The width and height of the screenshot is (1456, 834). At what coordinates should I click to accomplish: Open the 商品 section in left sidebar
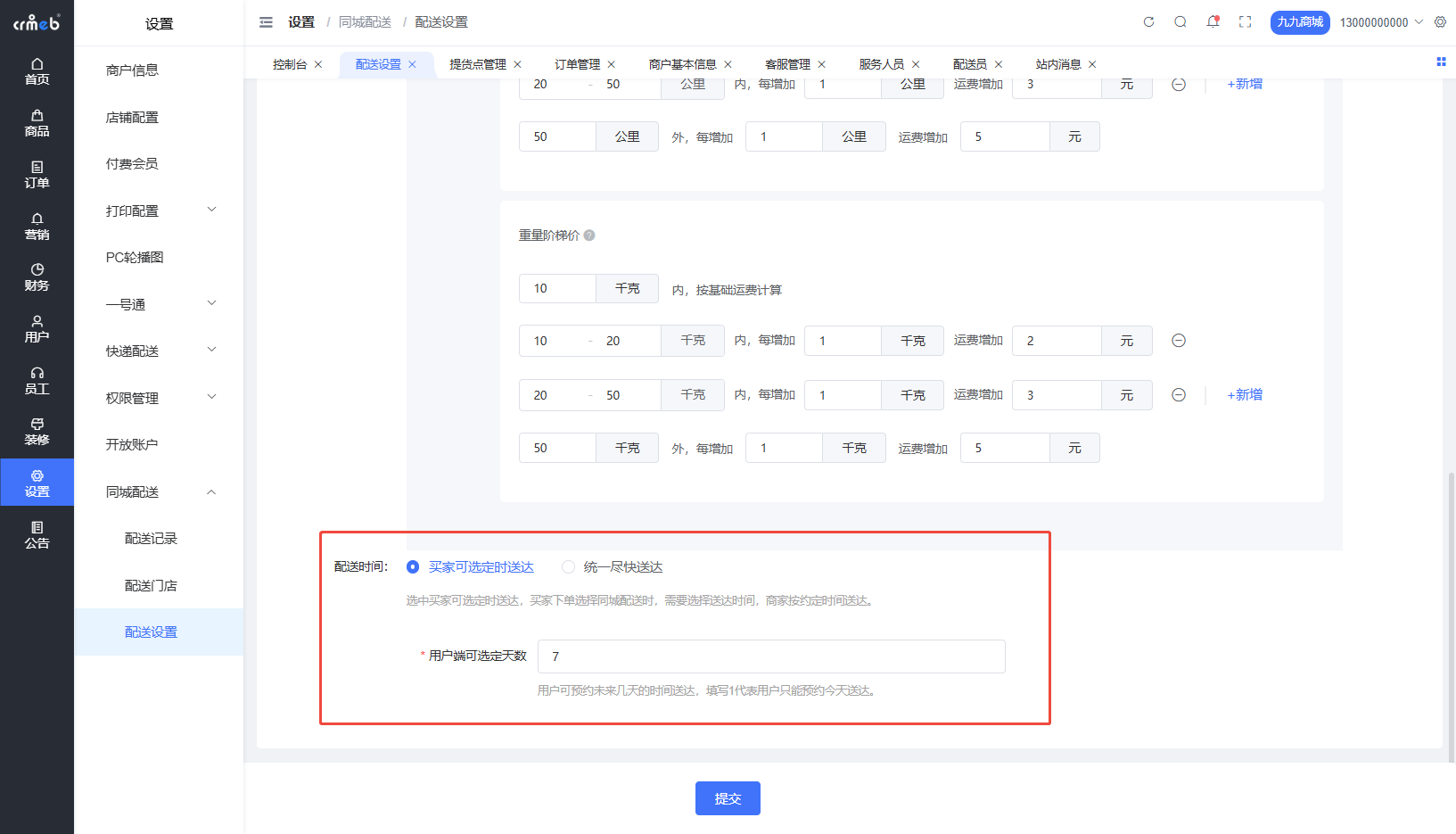tap(37, 123)
